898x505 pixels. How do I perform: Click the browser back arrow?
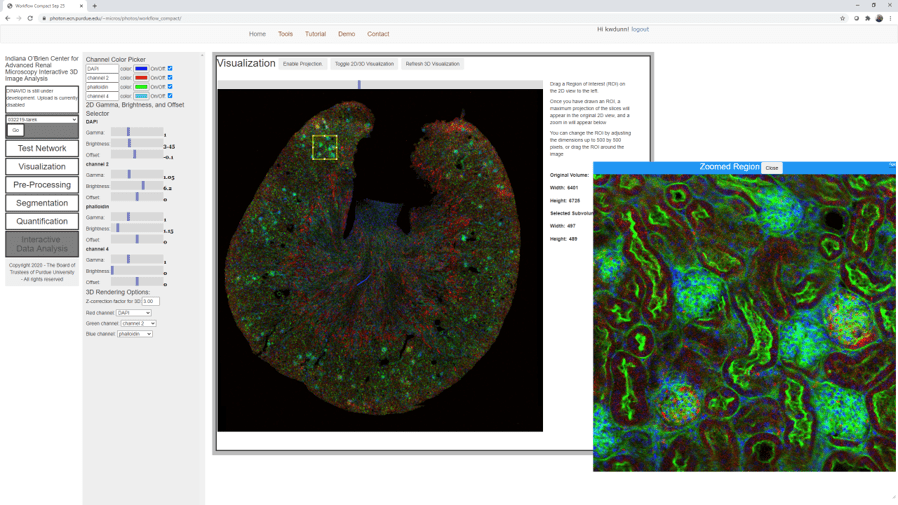[7, 18]
